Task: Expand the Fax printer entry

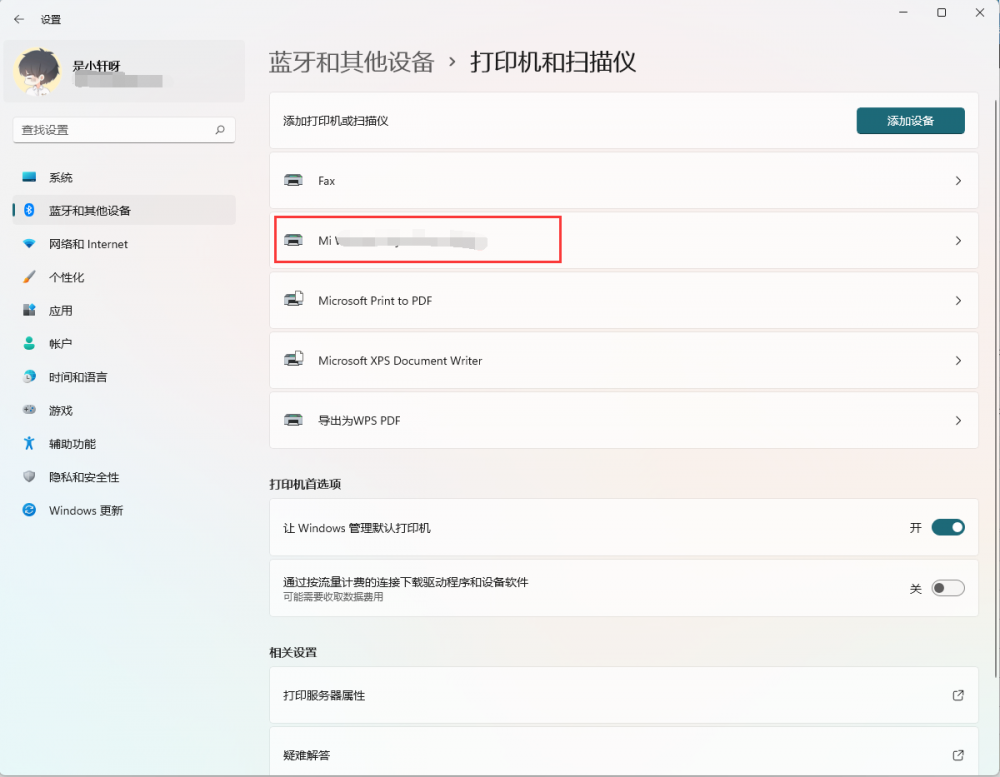Action: click(622, 180)
